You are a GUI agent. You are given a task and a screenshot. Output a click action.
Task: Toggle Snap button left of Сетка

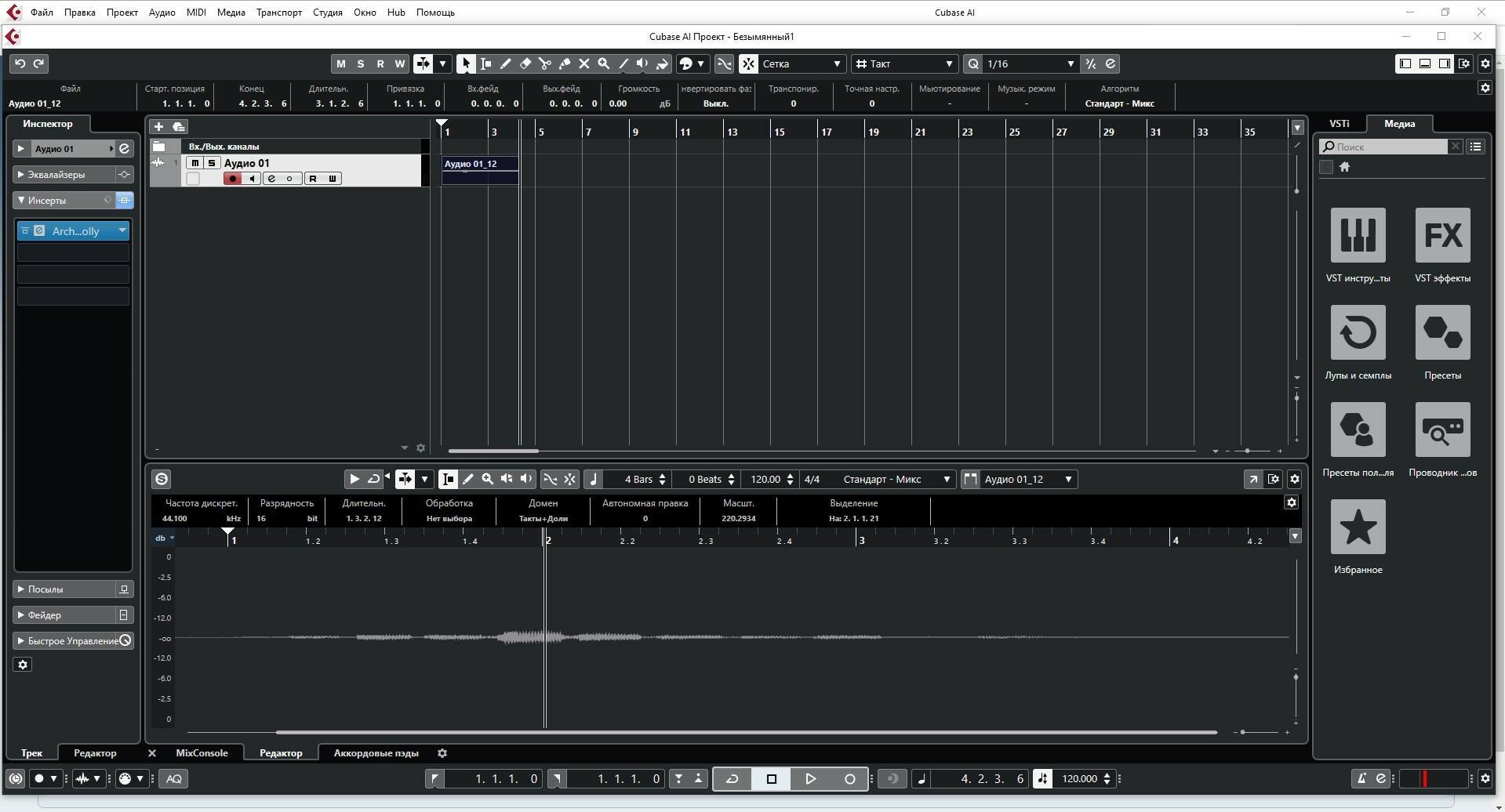(x=748, y=63)
